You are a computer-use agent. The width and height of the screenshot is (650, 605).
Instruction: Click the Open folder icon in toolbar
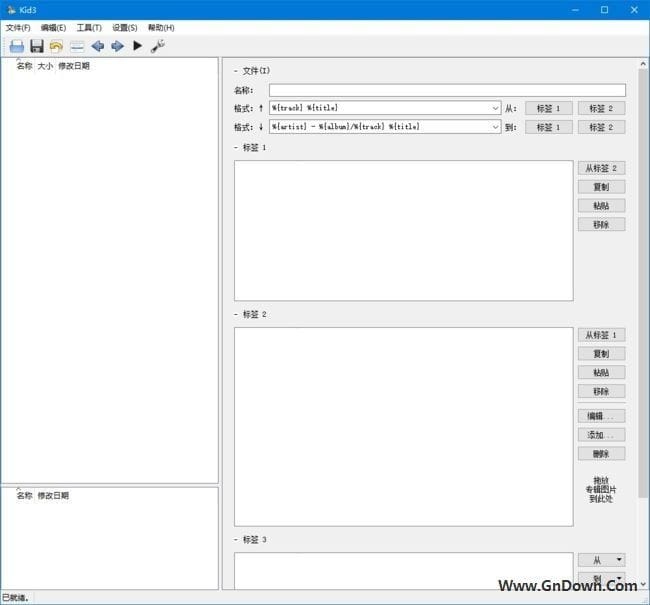pyautogui.click(x=17, y=46)
